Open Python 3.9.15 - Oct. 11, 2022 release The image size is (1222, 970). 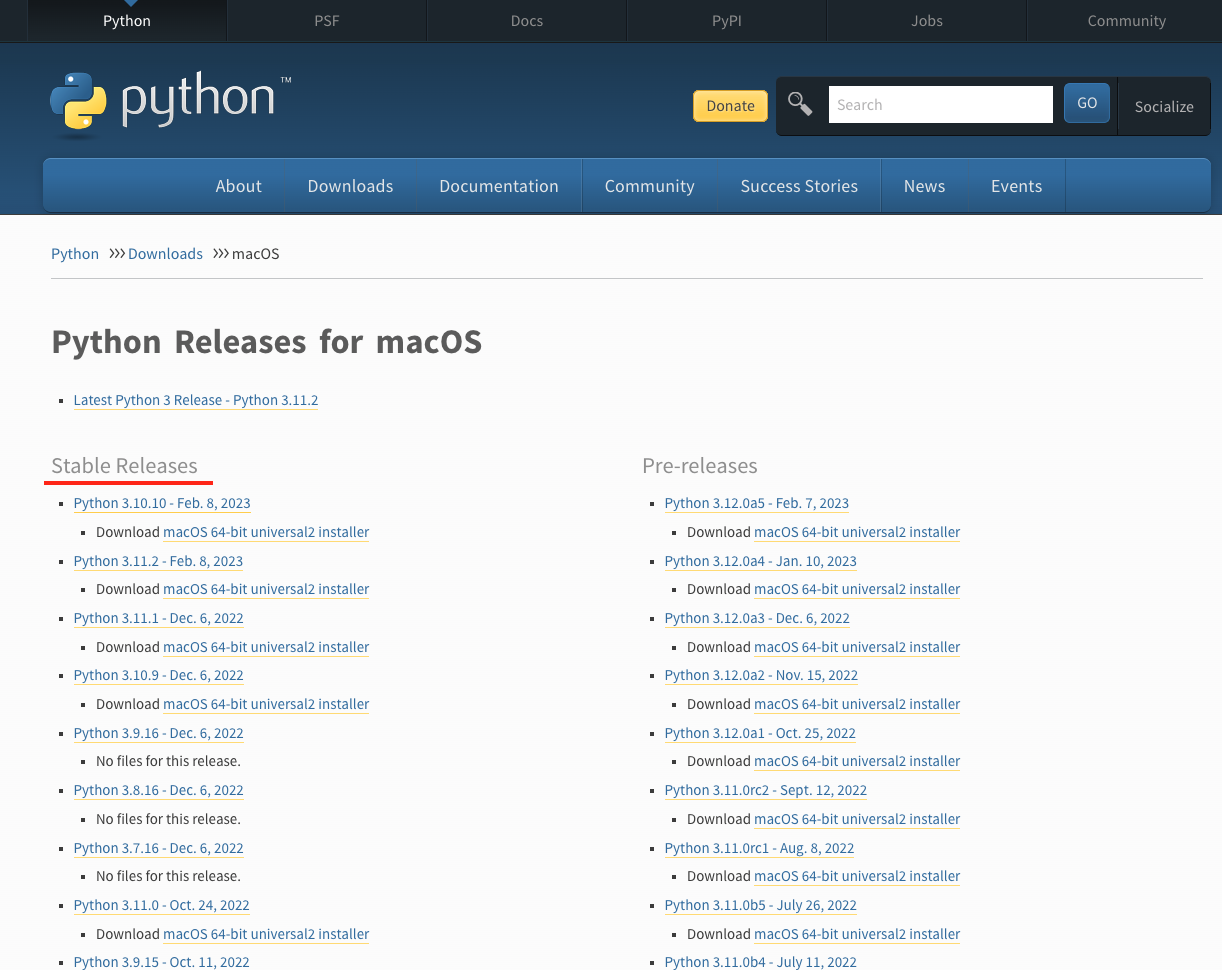coord(161,962)
